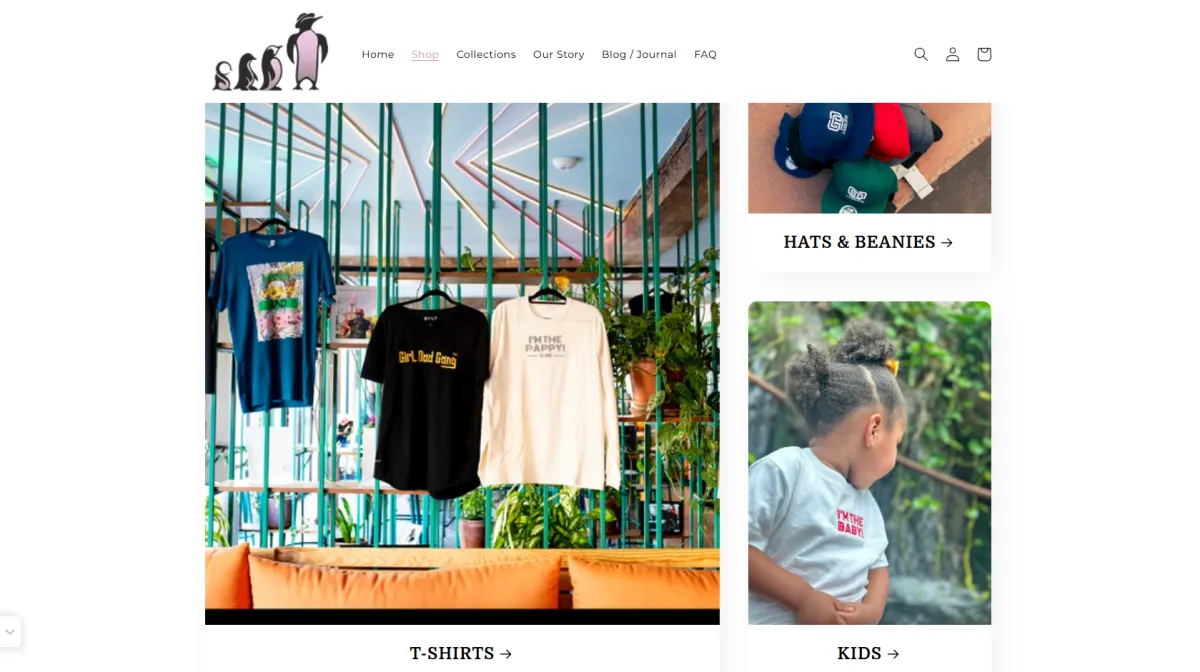Open the search magnifier icon

(921, 54)
